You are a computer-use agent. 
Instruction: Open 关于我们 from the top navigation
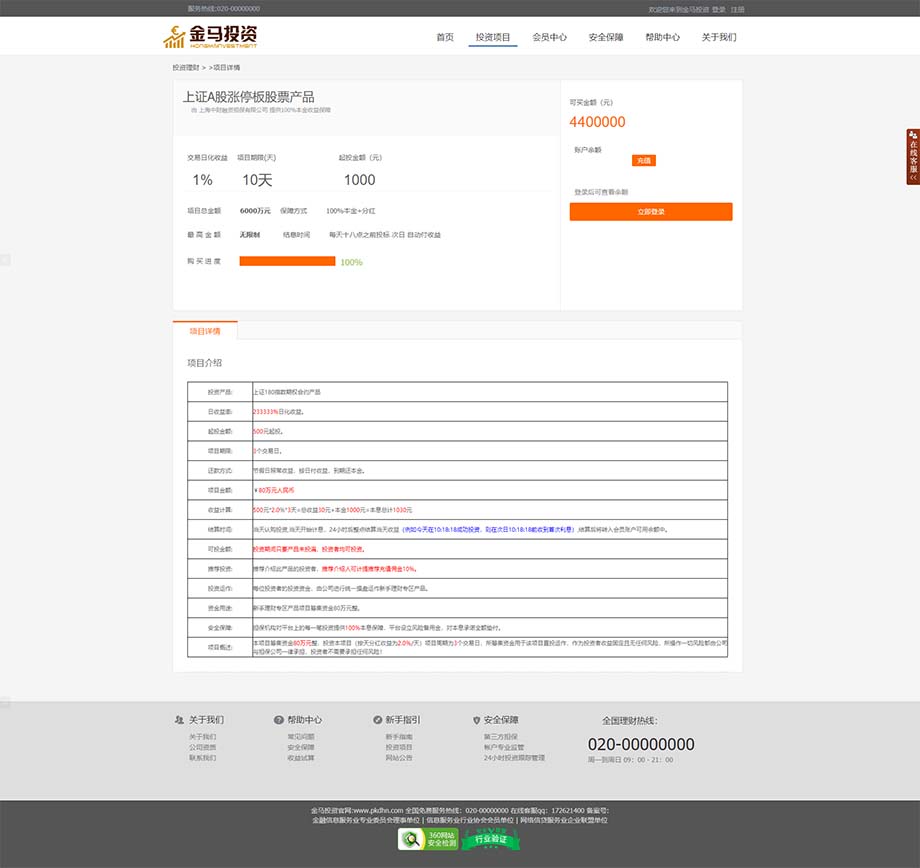(719, 37)
